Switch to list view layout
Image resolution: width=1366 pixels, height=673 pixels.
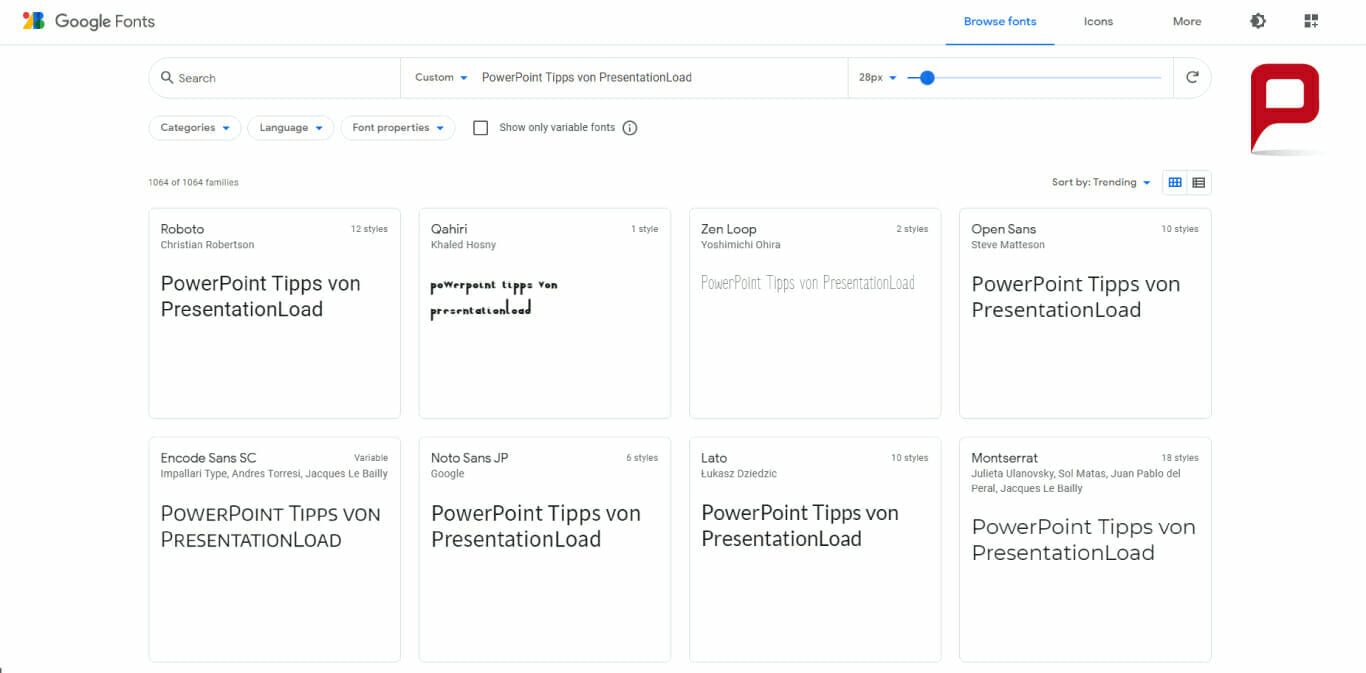[x=1199, y=182]
